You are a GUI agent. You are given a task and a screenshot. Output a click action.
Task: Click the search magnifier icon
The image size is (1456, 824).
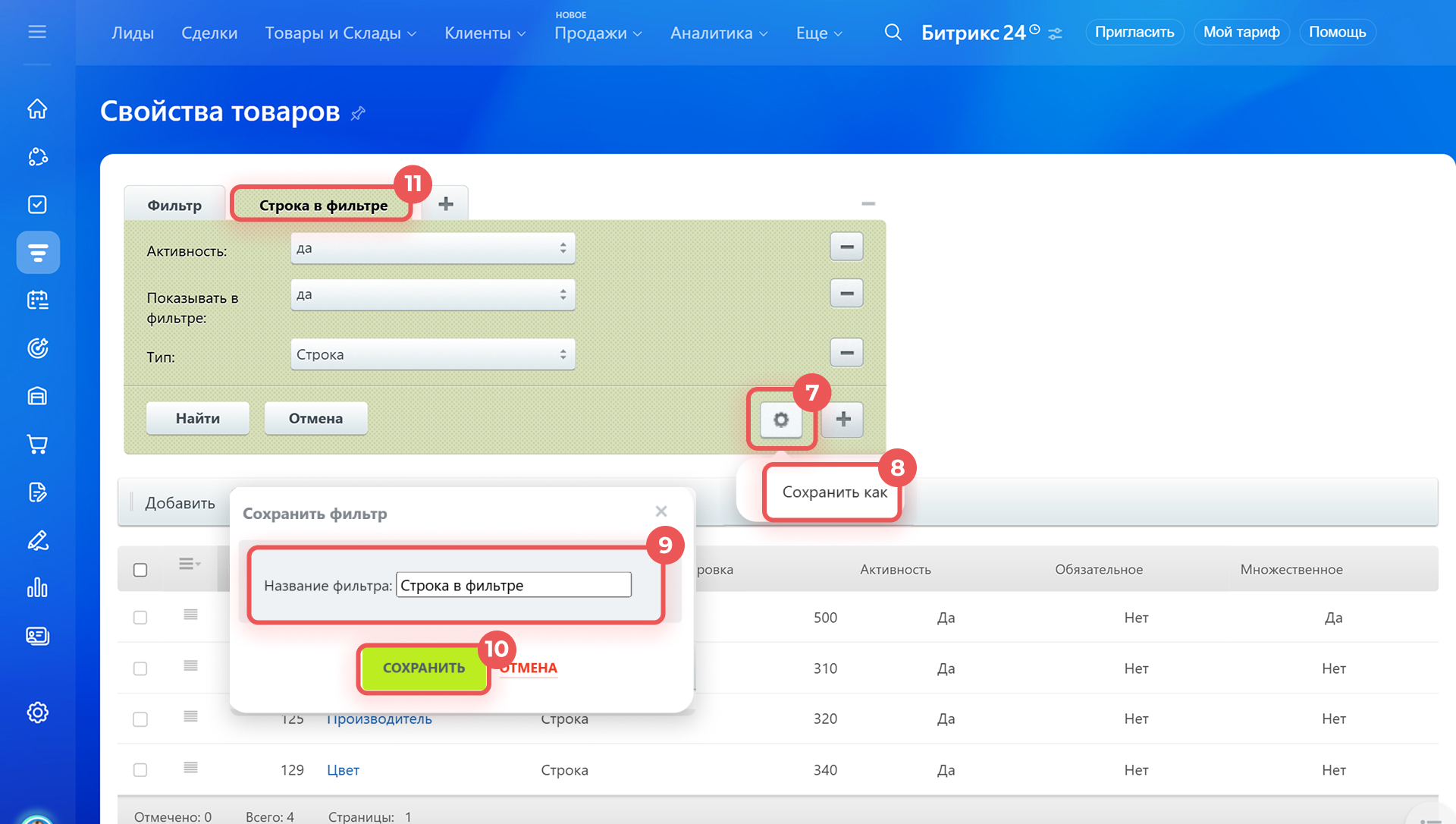pyautogui.click(x=893, y=33)
